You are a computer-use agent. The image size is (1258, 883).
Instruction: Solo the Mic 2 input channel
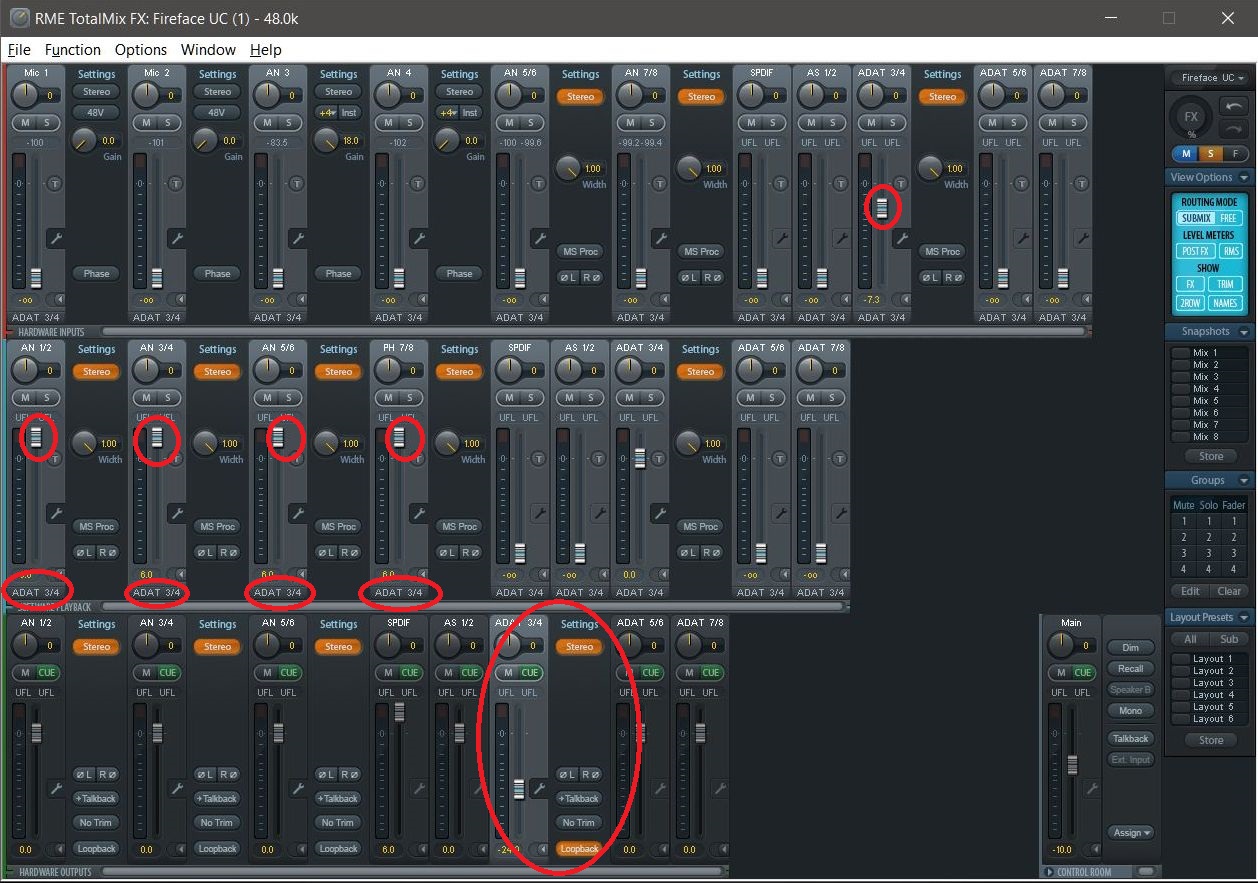pyautogui.click(x=167, y=122)
